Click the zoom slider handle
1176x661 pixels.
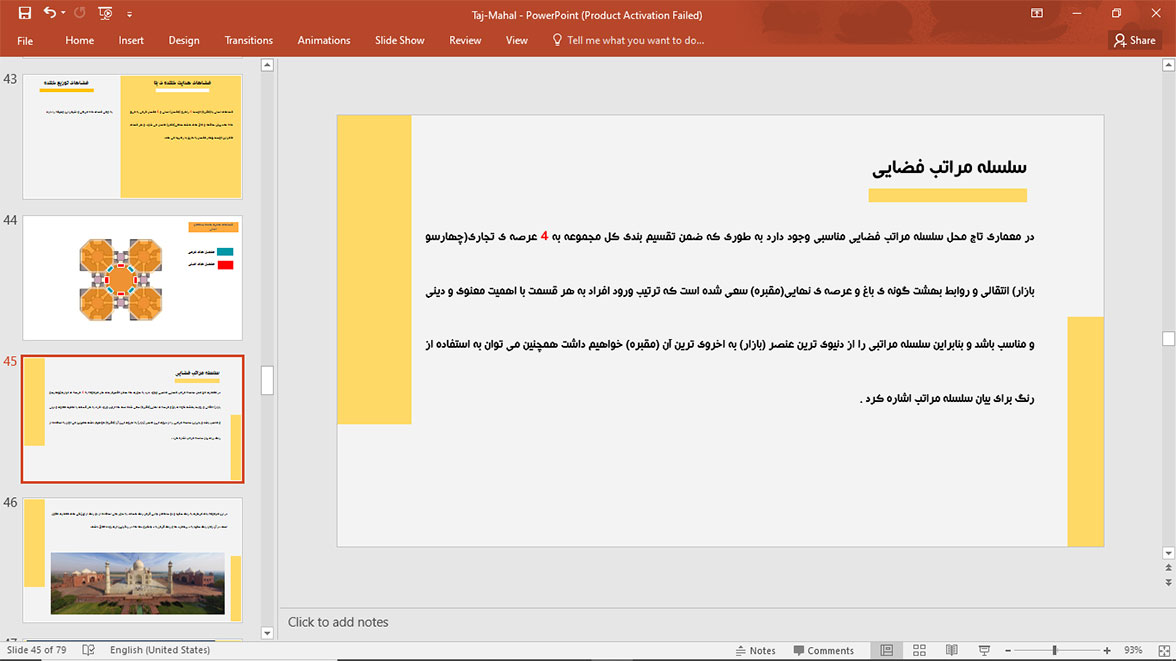click(1054, 650)
